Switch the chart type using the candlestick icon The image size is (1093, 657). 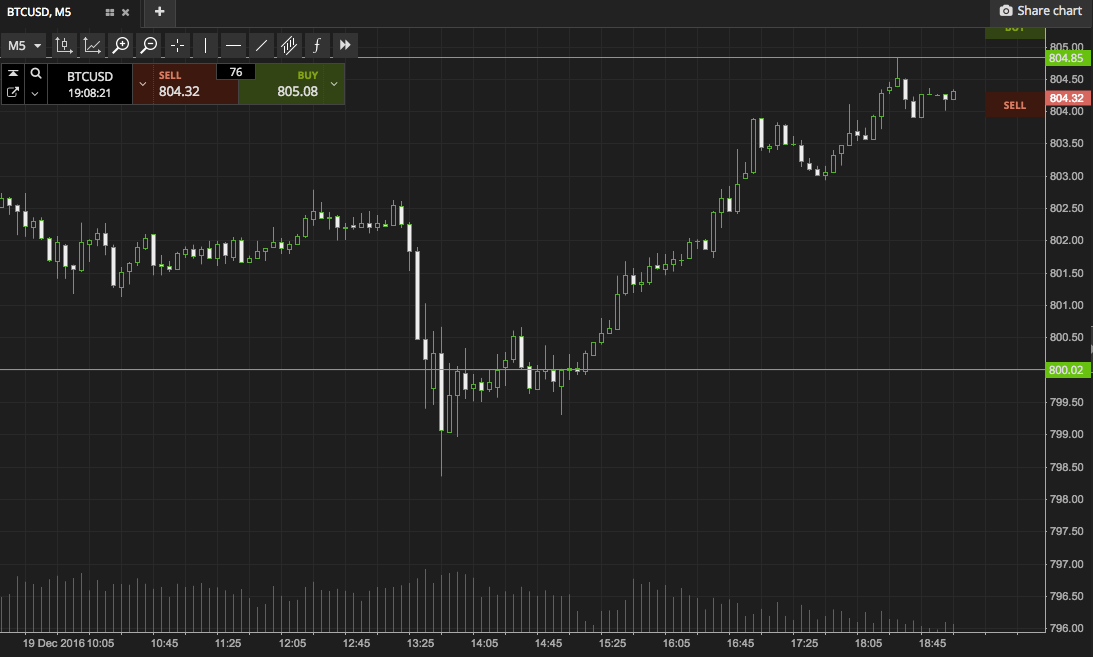click(x=63, y=45)
